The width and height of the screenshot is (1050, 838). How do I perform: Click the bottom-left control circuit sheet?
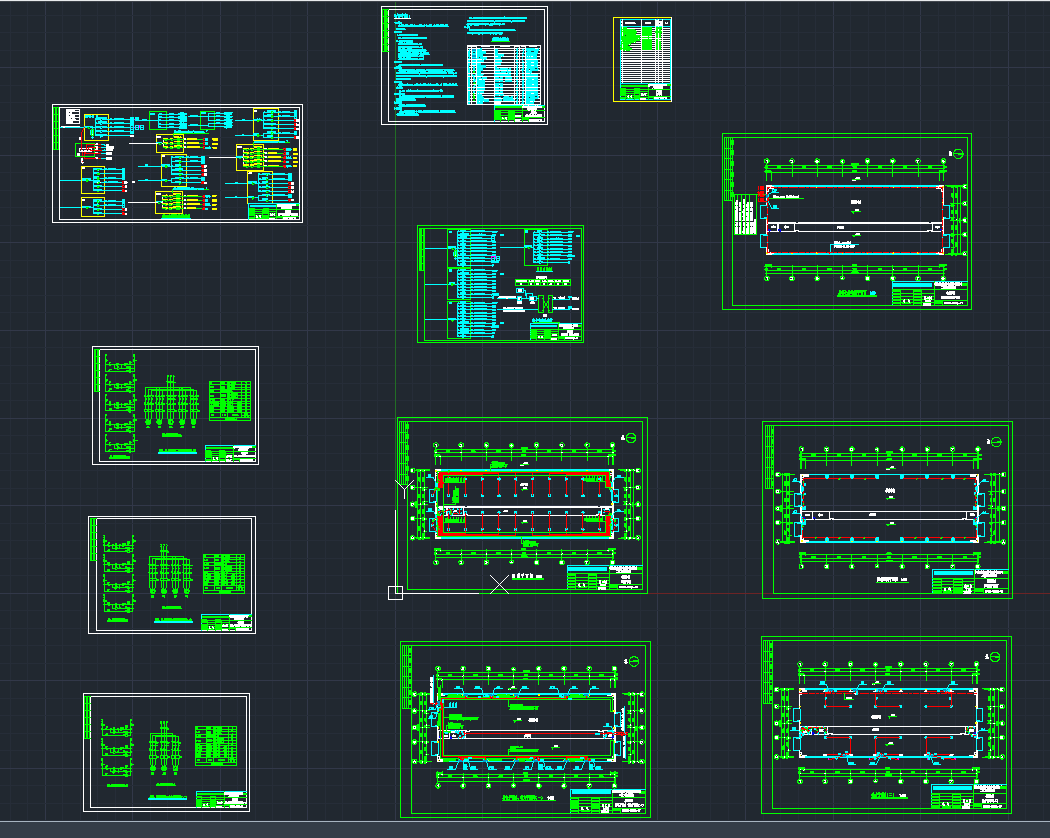pos(166,751)
